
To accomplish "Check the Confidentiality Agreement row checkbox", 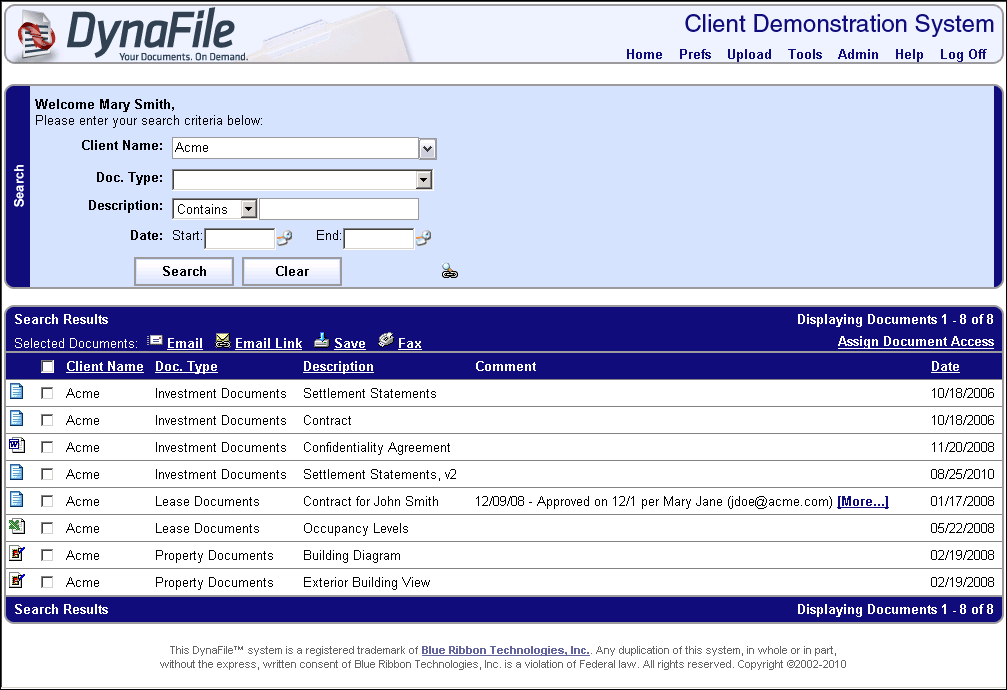I will tap(47, 447).
